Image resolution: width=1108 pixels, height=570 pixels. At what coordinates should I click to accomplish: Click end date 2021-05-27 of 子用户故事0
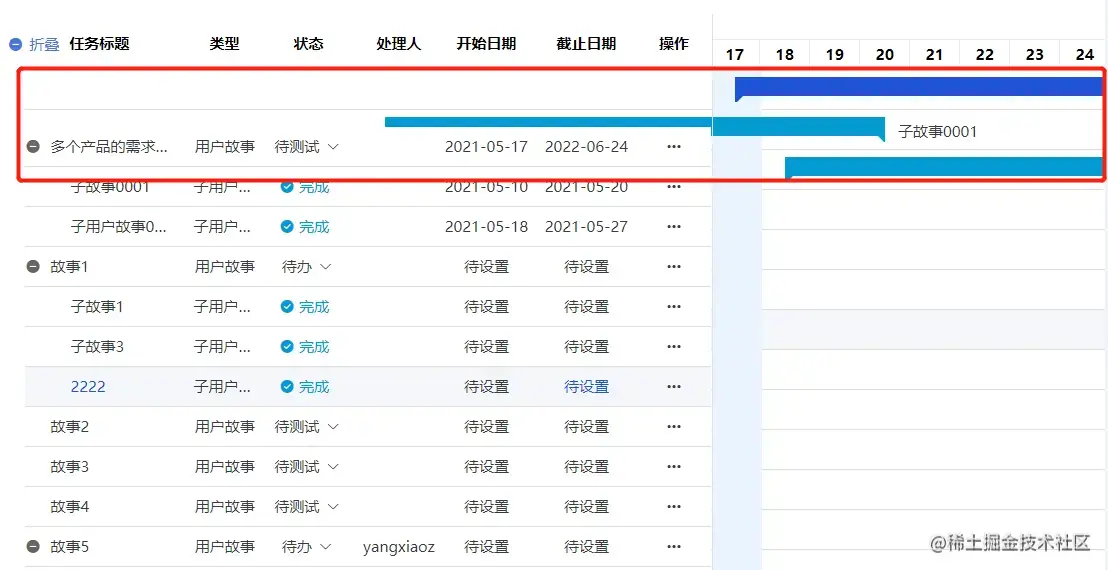point(587,227)
